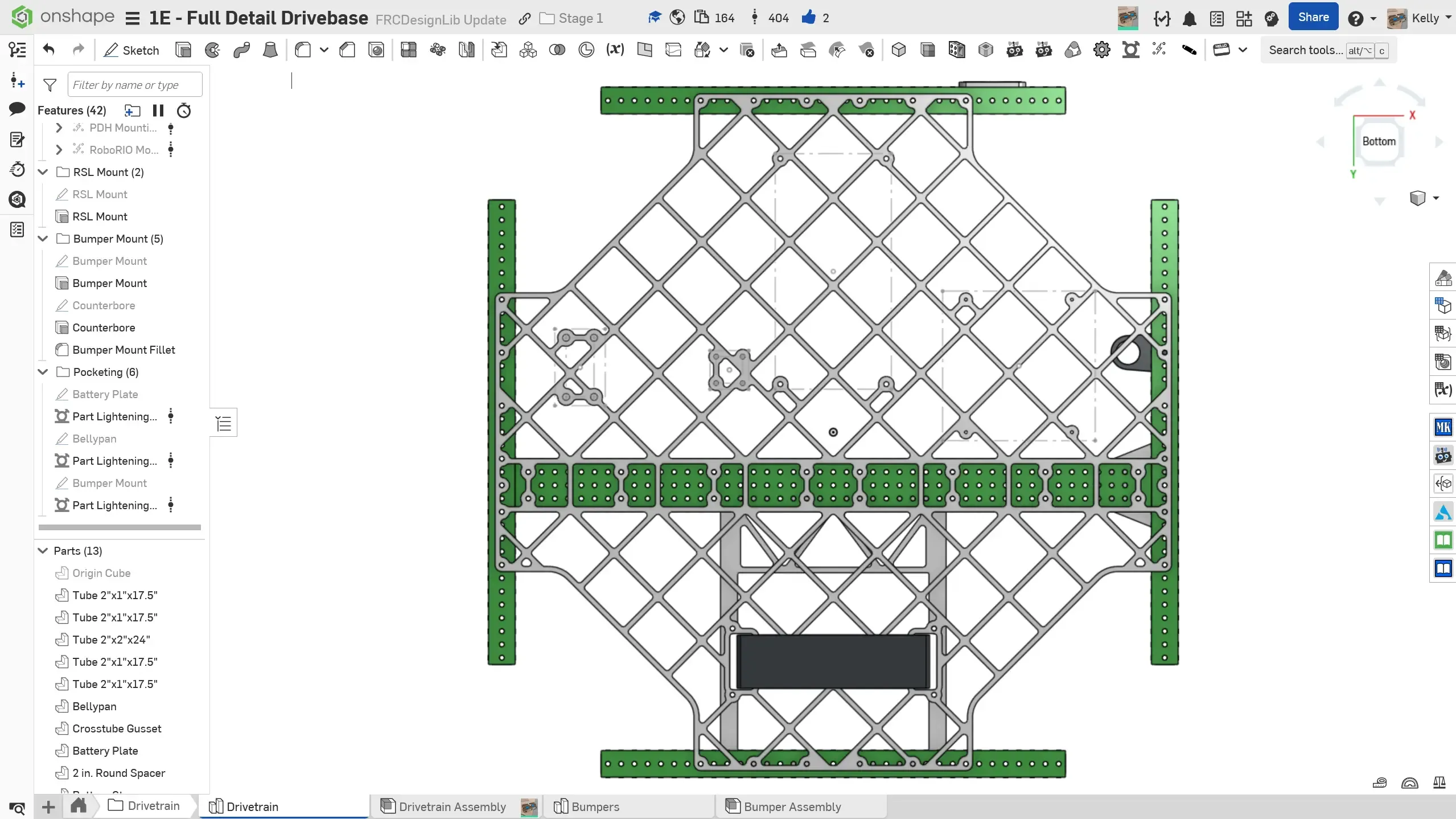Click the Extrude tool icon
This screenshot has width=1456, height=819.
pyautogui.click(x=183, y=50)
